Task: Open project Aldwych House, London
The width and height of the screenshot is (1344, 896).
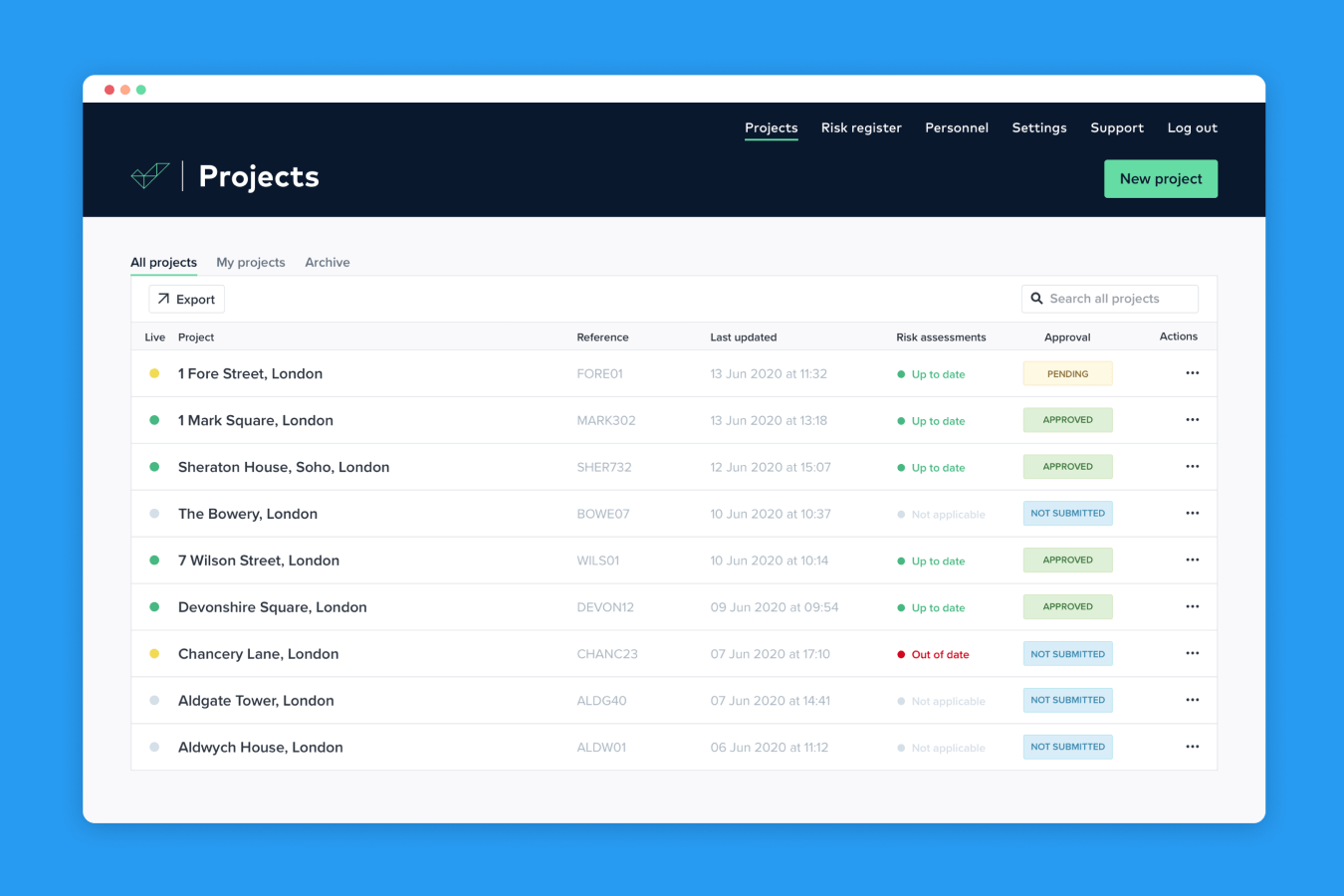Action: 261,748
